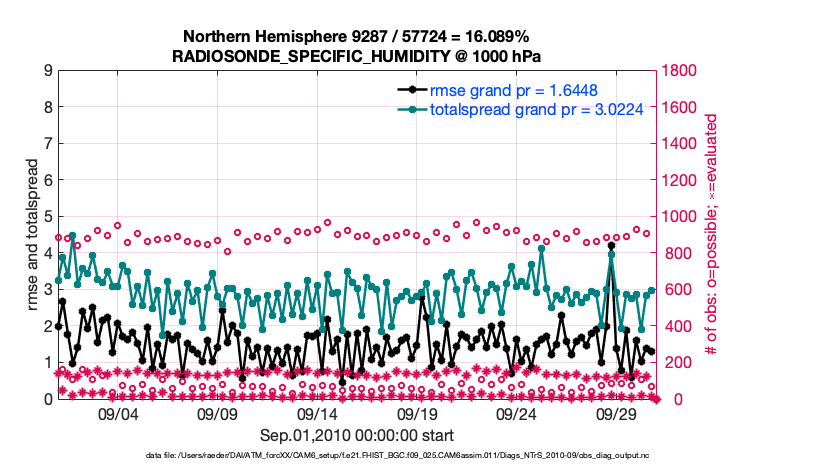Select the 09/04 date tick label

[119, 414]
